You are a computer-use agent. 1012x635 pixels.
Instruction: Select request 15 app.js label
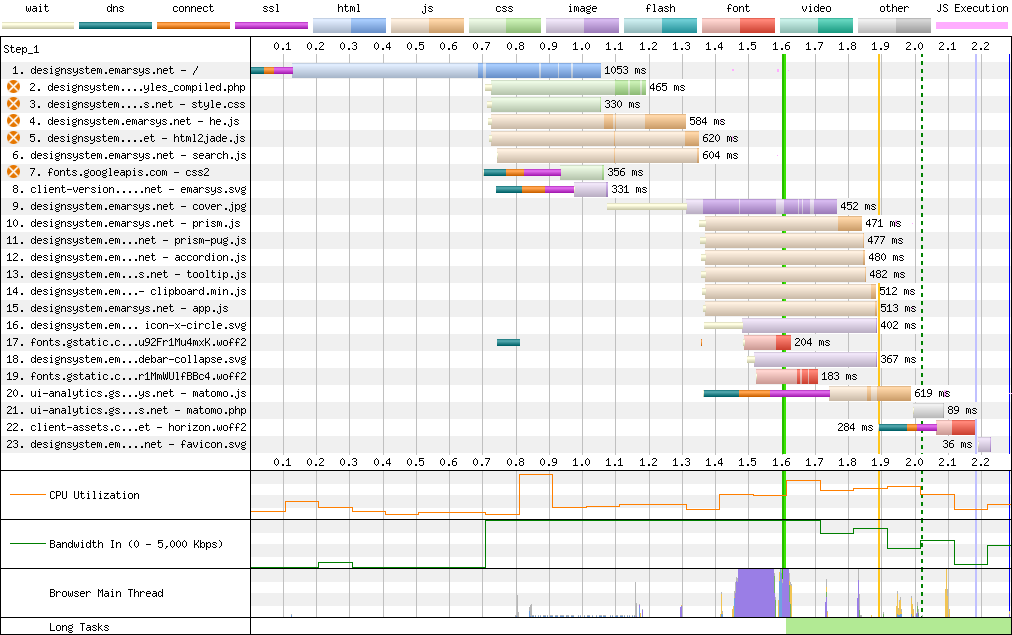pos(117,308)
